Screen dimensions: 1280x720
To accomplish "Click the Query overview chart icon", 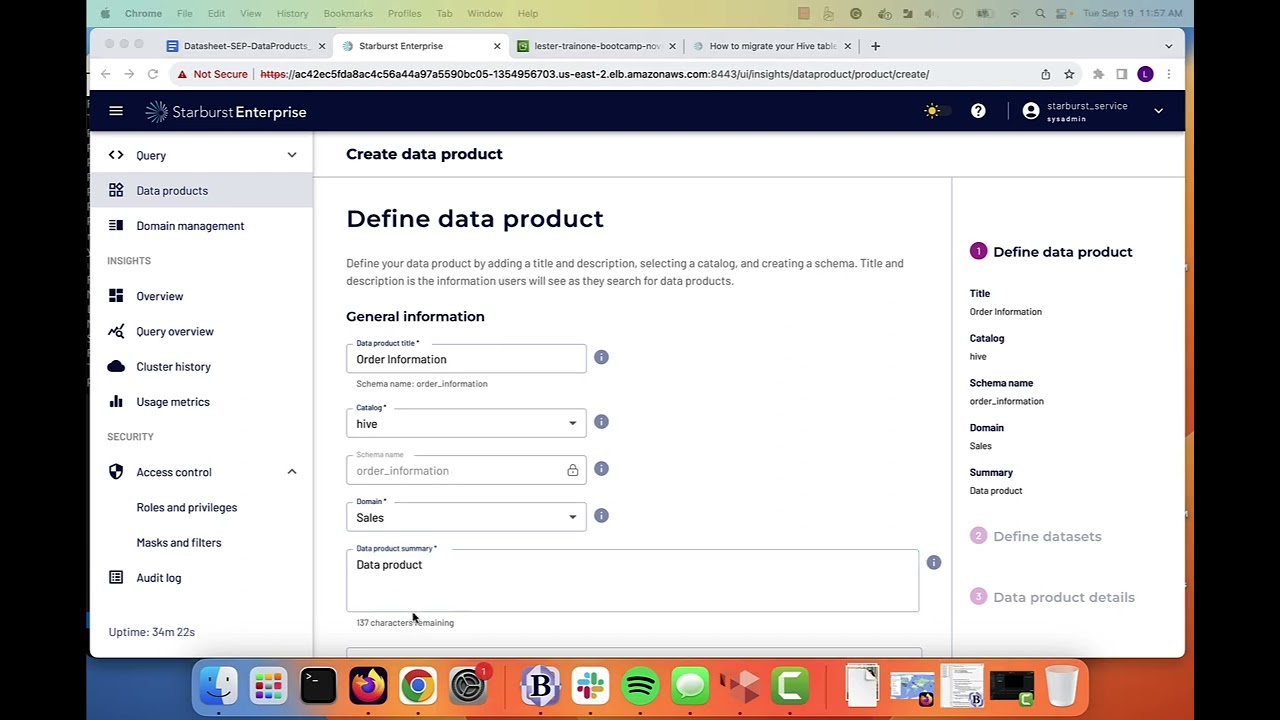I will pyautogui.click(x=116, y=331).
